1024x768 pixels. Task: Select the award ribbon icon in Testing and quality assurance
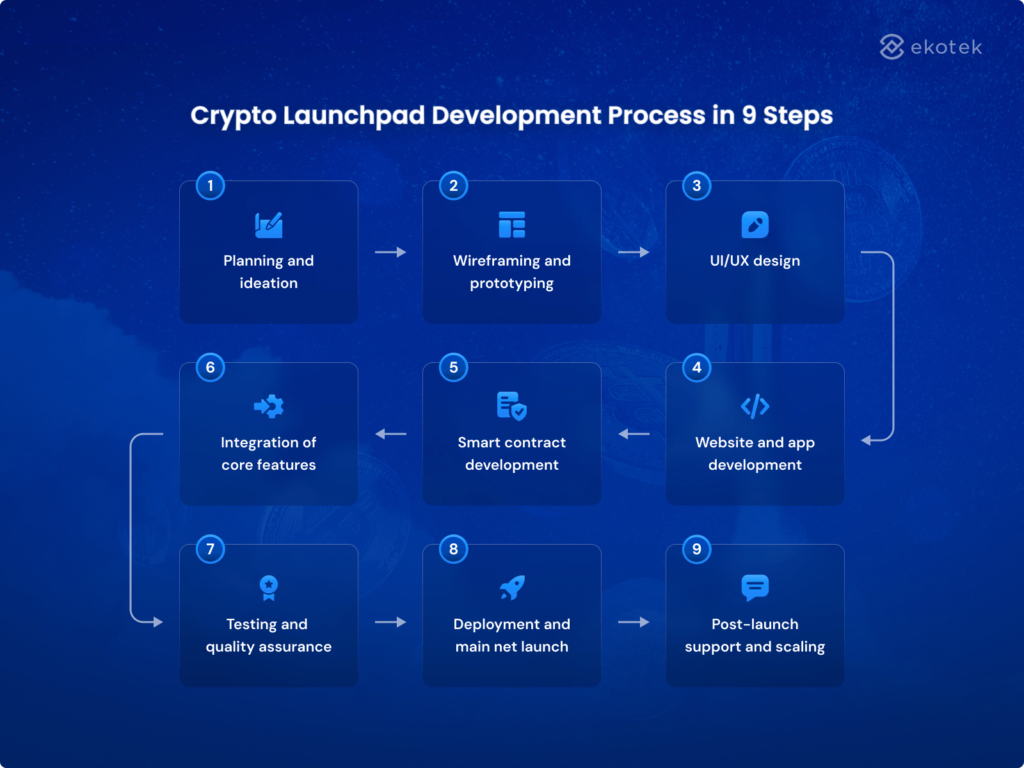[268, 588]
